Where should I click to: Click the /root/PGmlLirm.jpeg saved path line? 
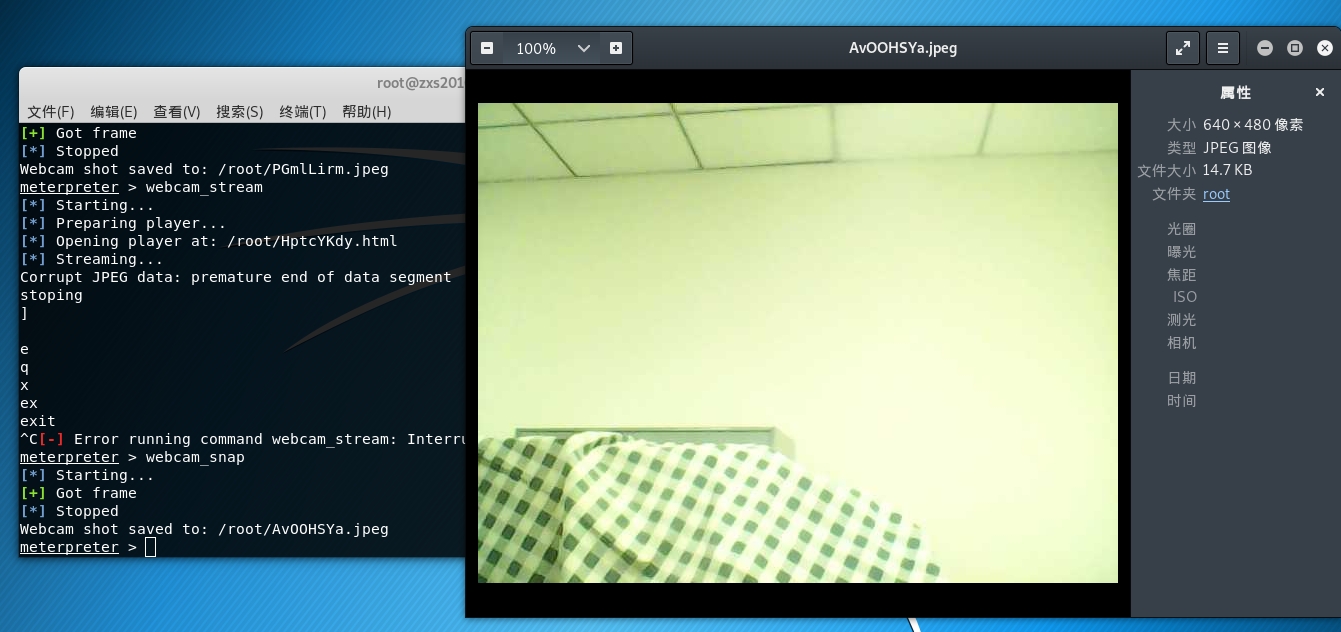click(x=204, y=169)
